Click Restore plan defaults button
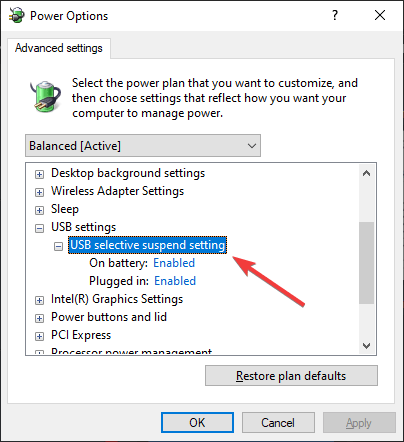The height and width of the screenshot is (442, 404). coord(291,376)
